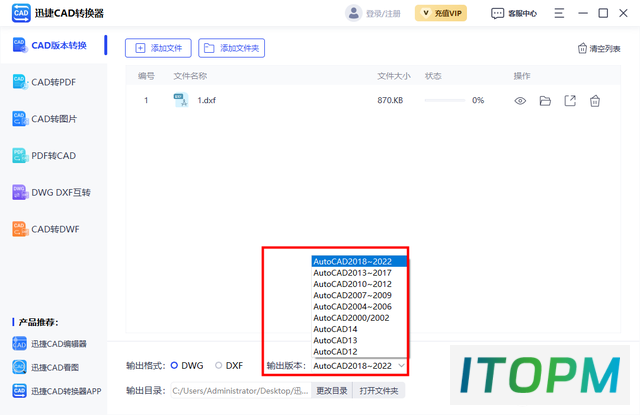Clear the file list with 清空列表

pos(599,49)
